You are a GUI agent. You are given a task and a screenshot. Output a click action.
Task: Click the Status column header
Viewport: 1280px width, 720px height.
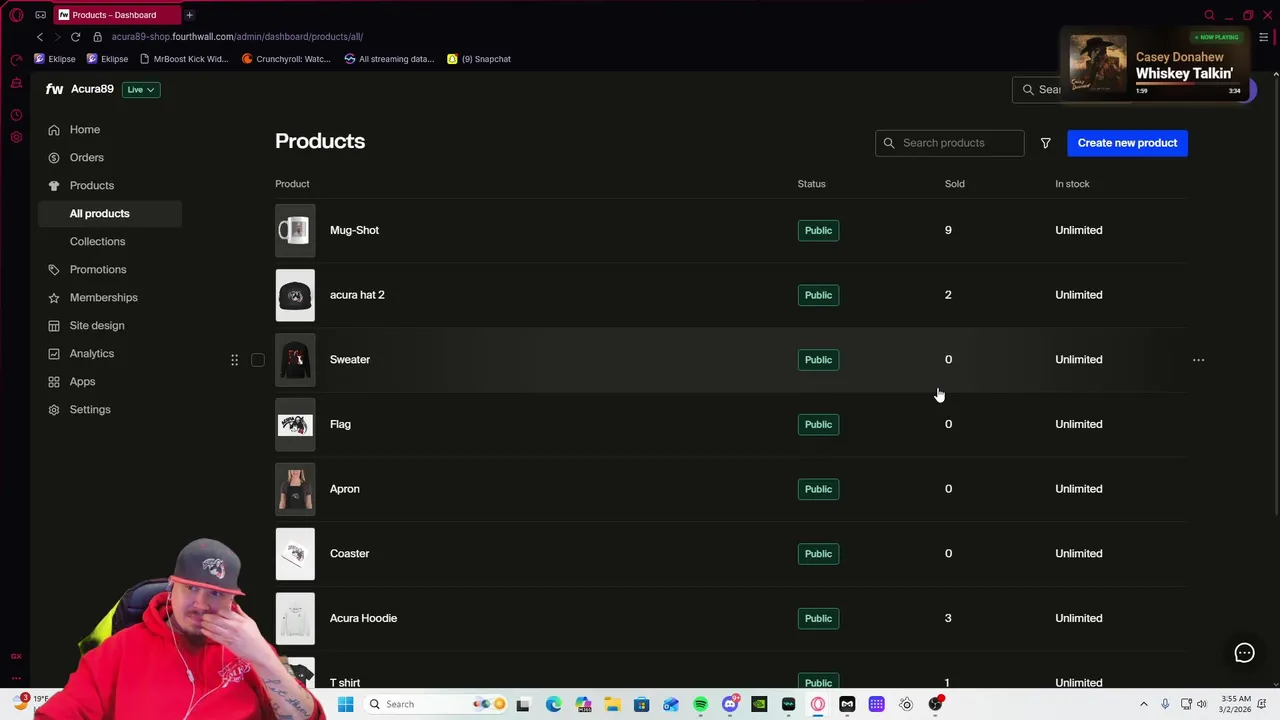coord(811,184)
